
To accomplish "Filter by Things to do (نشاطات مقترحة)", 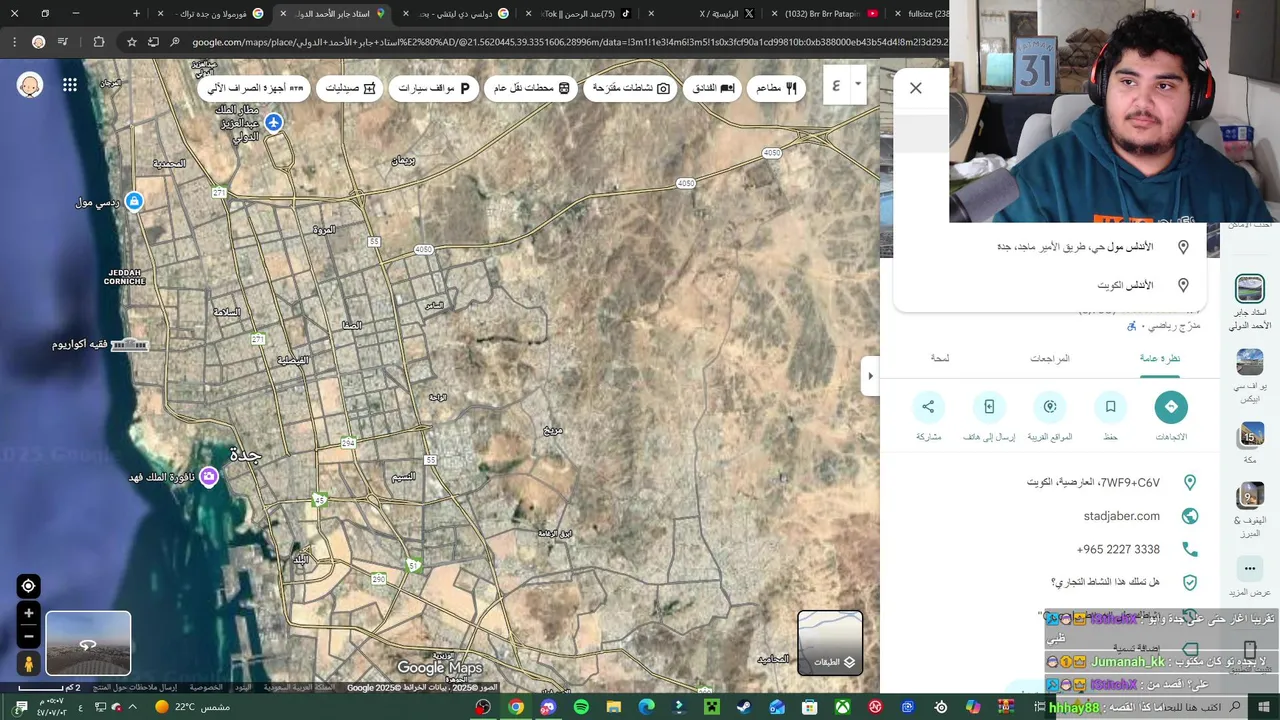I will click(631, 88).
